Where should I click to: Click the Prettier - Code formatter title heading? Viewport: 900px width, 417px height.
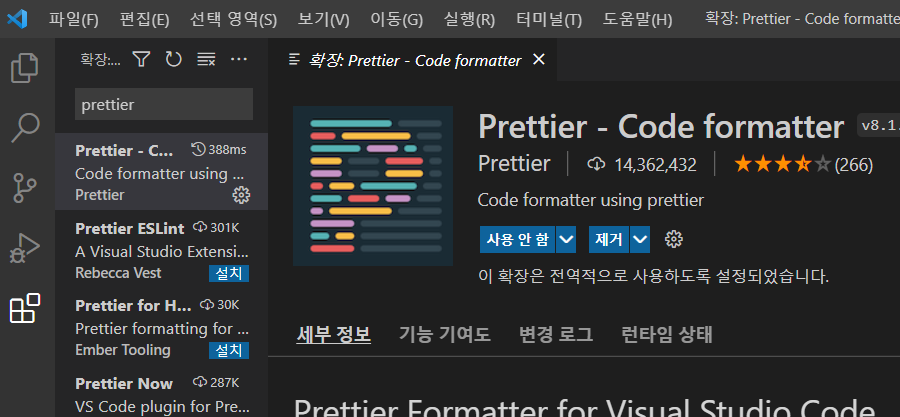[x=661, y=127]
